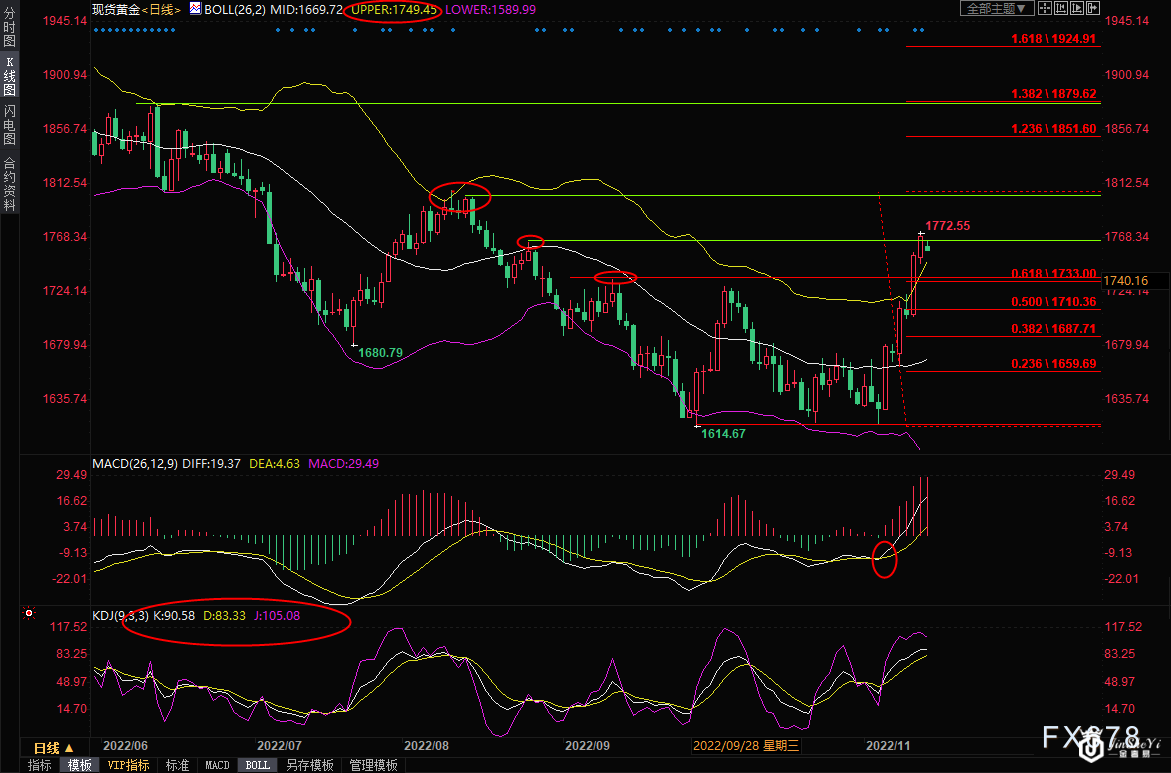Toggle the BOLL template
Image resolution: width=1171 pixels, height=773 pixels.
click(x=257, y=765)
